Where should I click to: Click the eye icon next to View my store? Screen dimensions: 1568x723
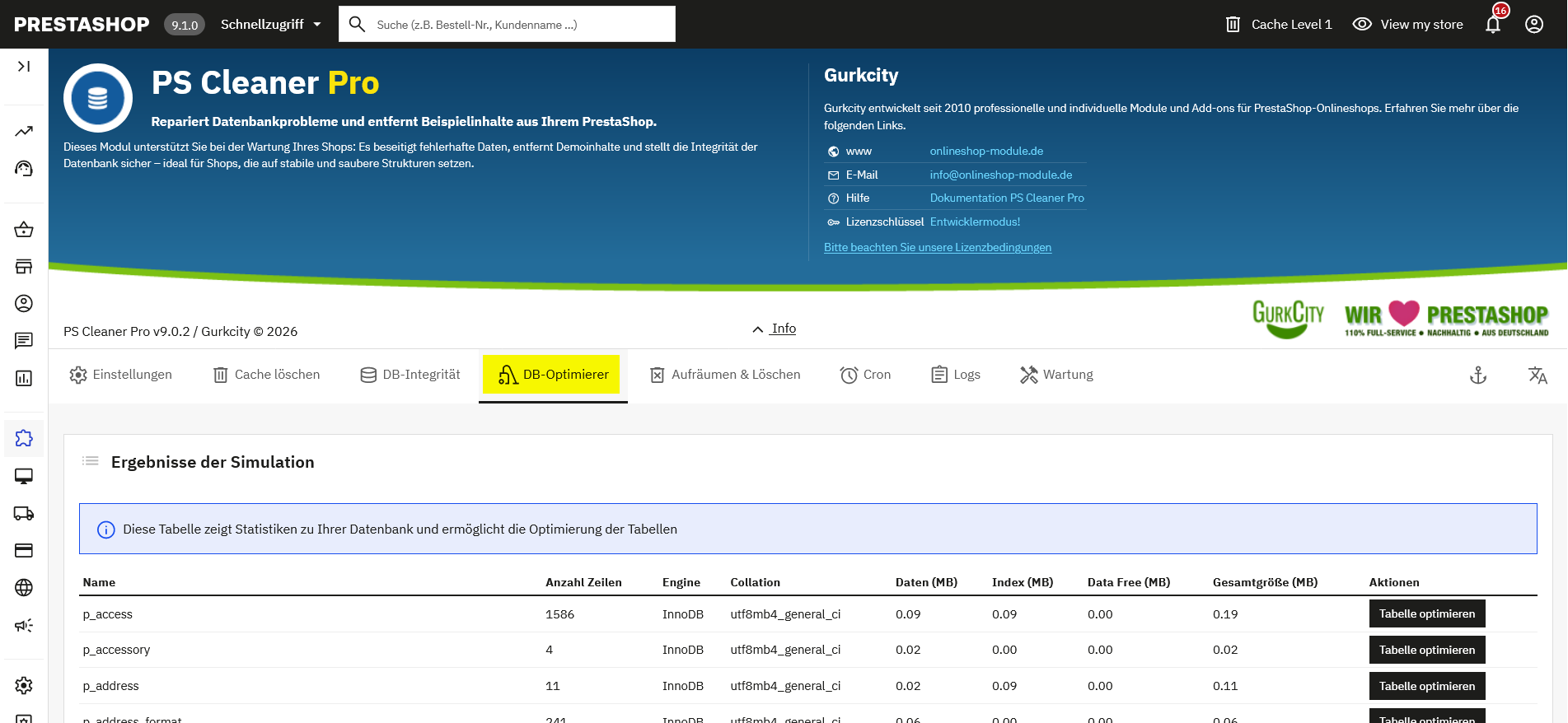[x=1362, y=25]
